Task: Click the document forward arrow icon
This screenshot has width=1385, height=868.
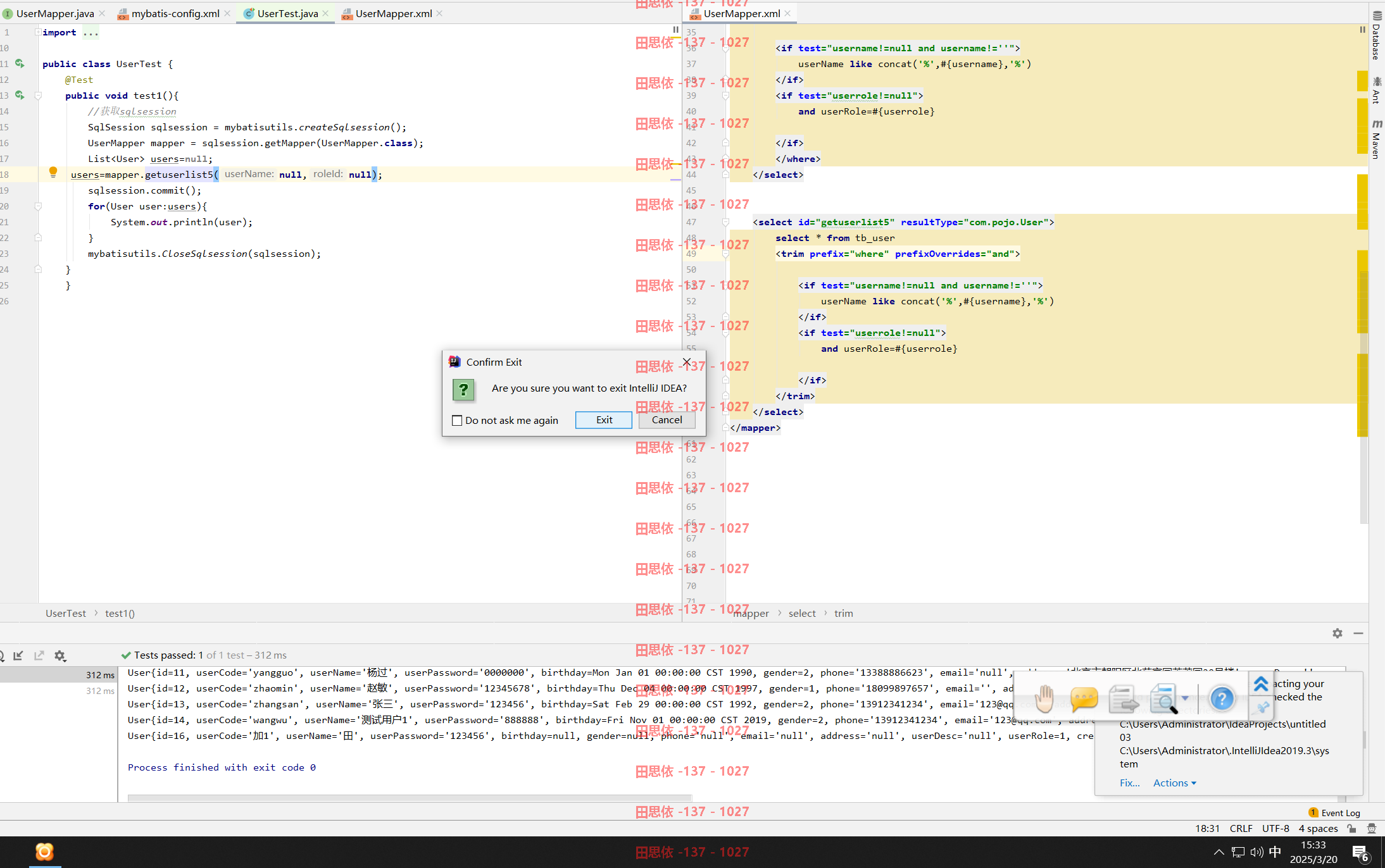Action: (1124, 699)
